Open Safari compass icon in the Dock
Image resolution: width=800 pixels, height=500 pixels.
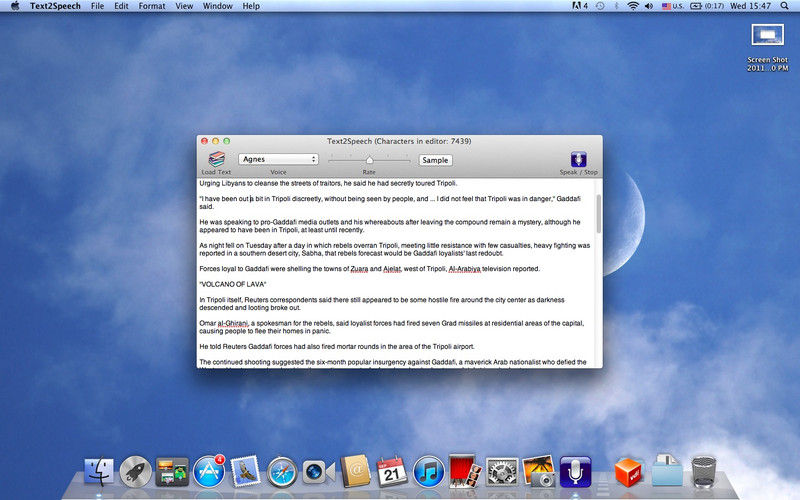283,470
